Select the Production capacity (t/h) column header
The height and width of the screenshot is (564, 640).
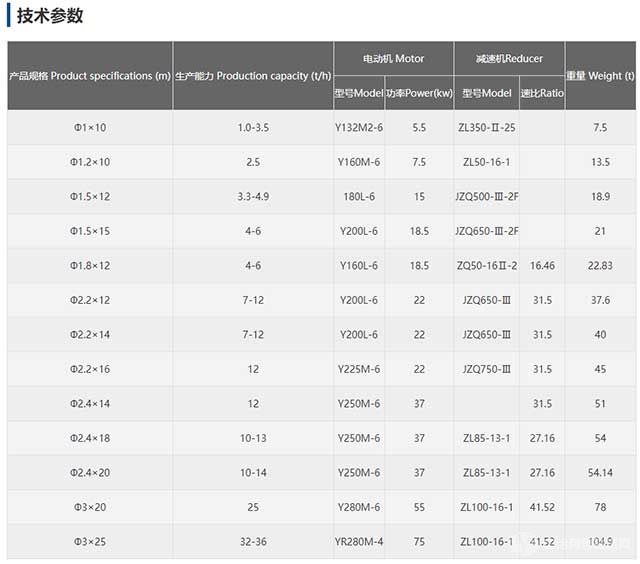tap(253, 76)
